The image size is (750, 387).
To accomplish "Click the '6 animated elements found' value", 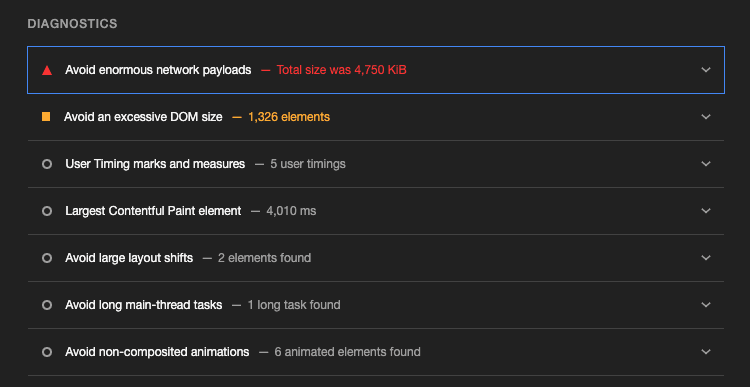I will 348,352.
